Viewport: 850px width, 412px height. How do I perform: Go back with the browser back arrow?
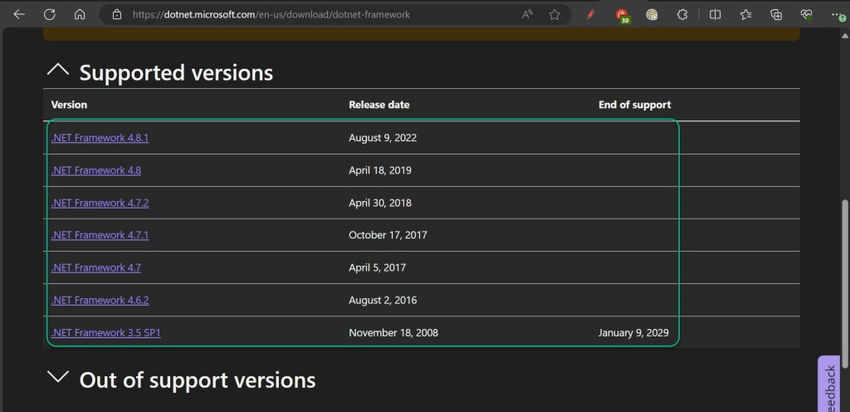coord(19,15)
